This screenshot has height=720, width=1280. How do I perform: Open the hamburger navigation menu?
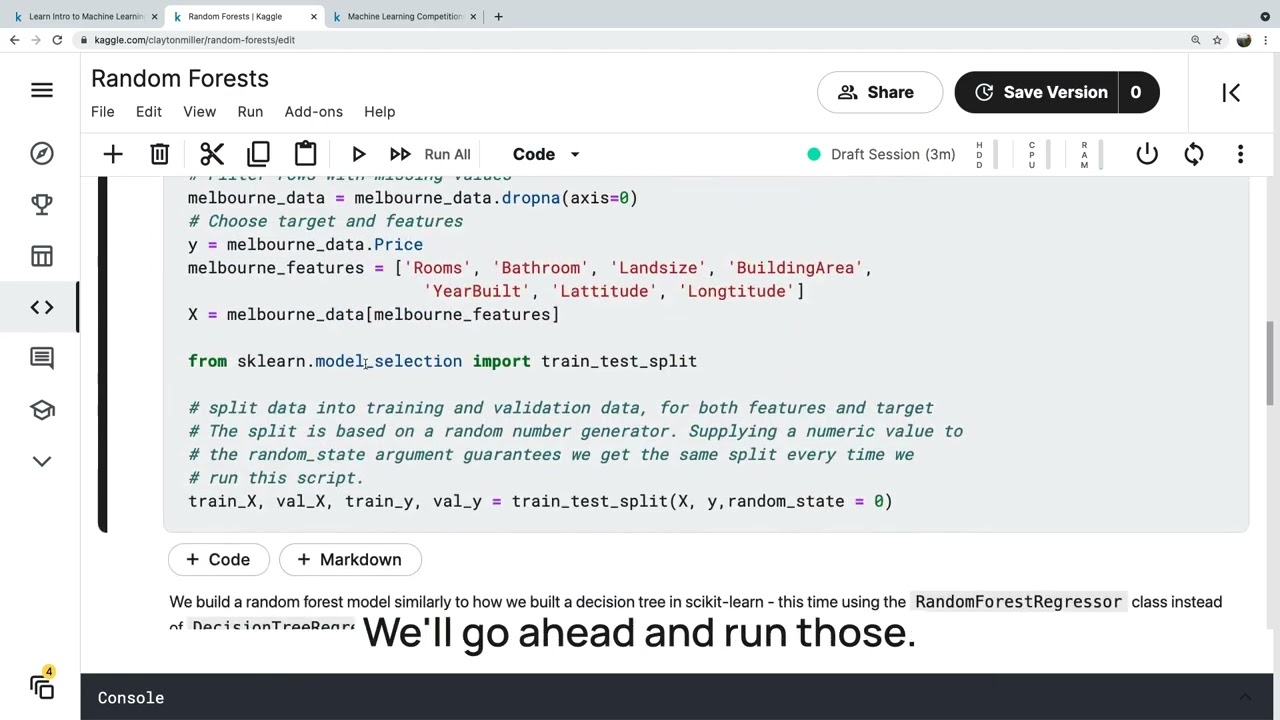(41, 91)
